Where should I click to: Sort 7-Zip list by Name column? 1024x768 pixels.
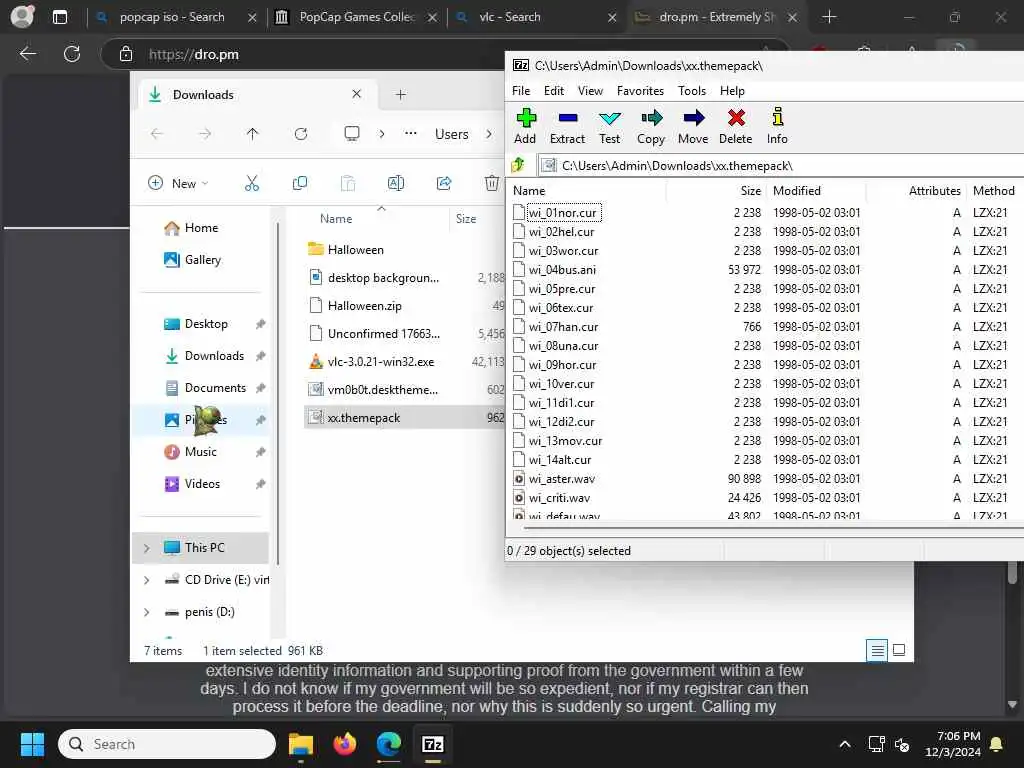[x=529, y=191]
